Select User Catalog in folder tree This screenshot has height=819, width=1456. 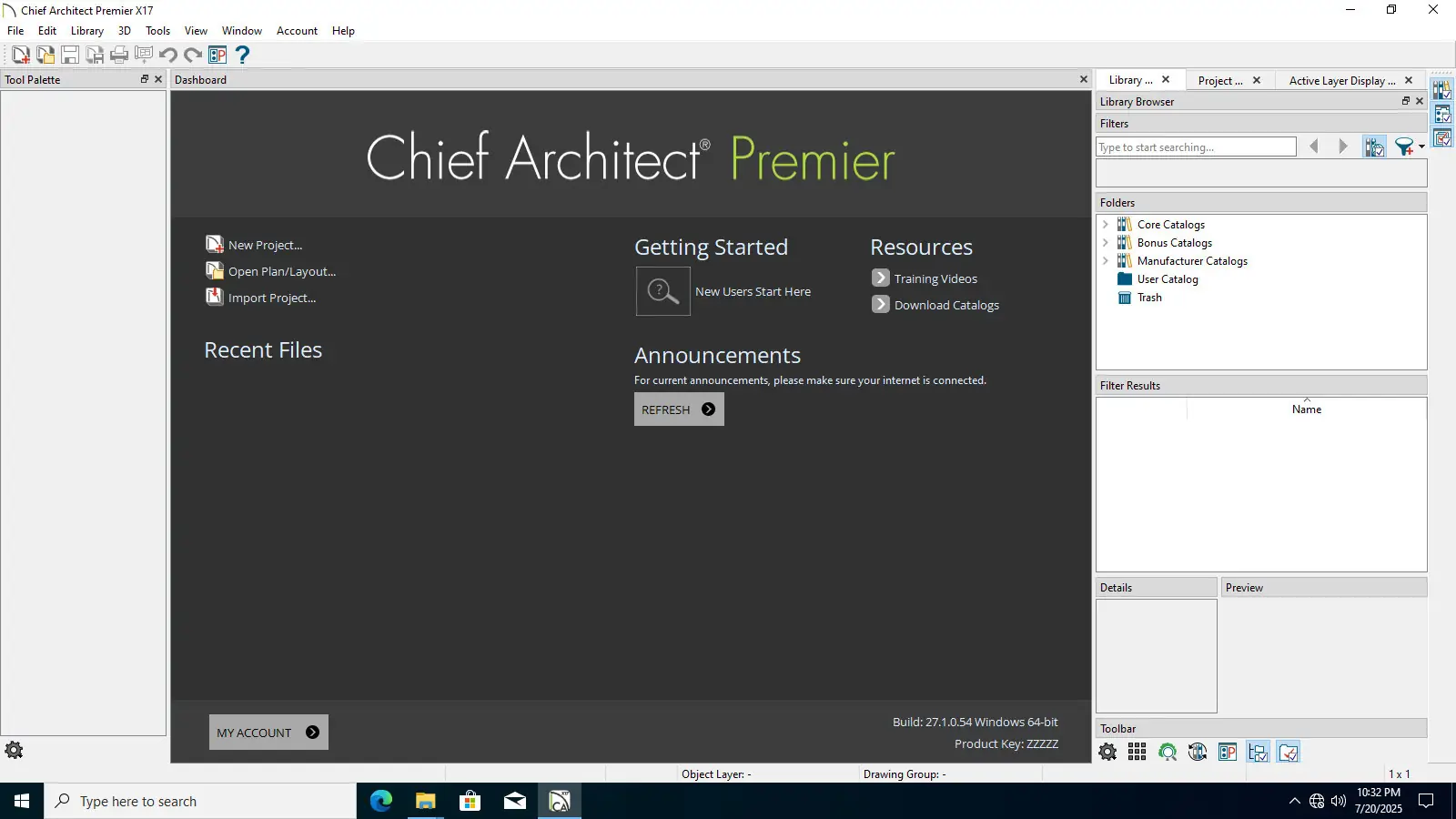coord(1168,279)
